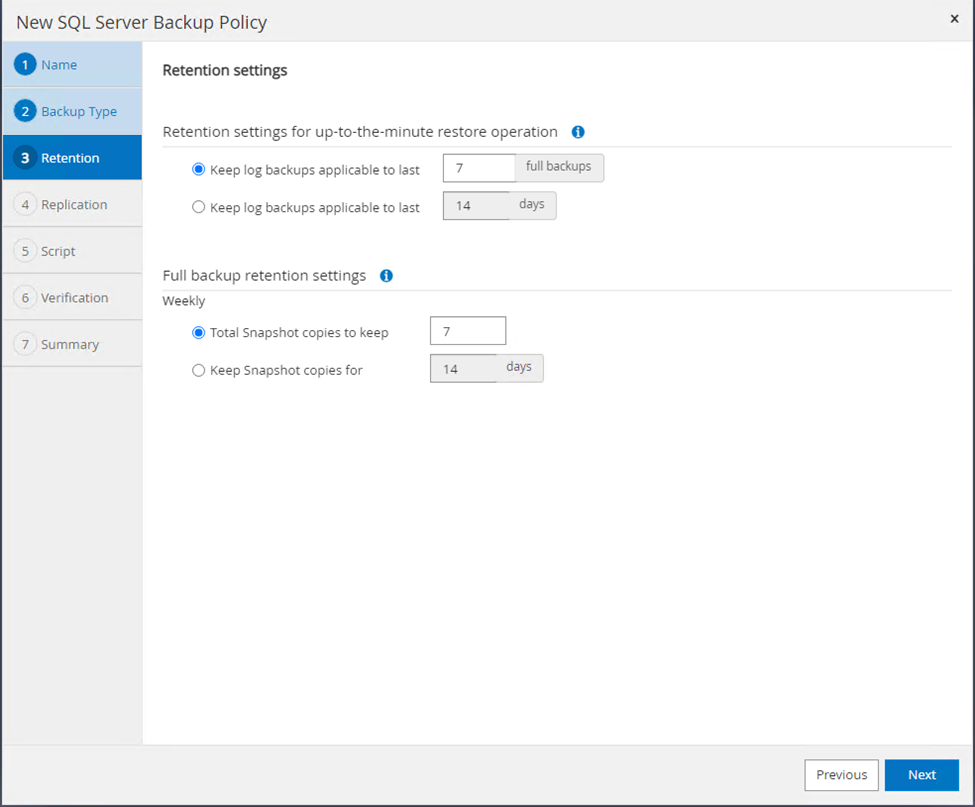The image size is (975, 807).
Task: Select Keep Snapshot copies for days option
Action: 198,370
